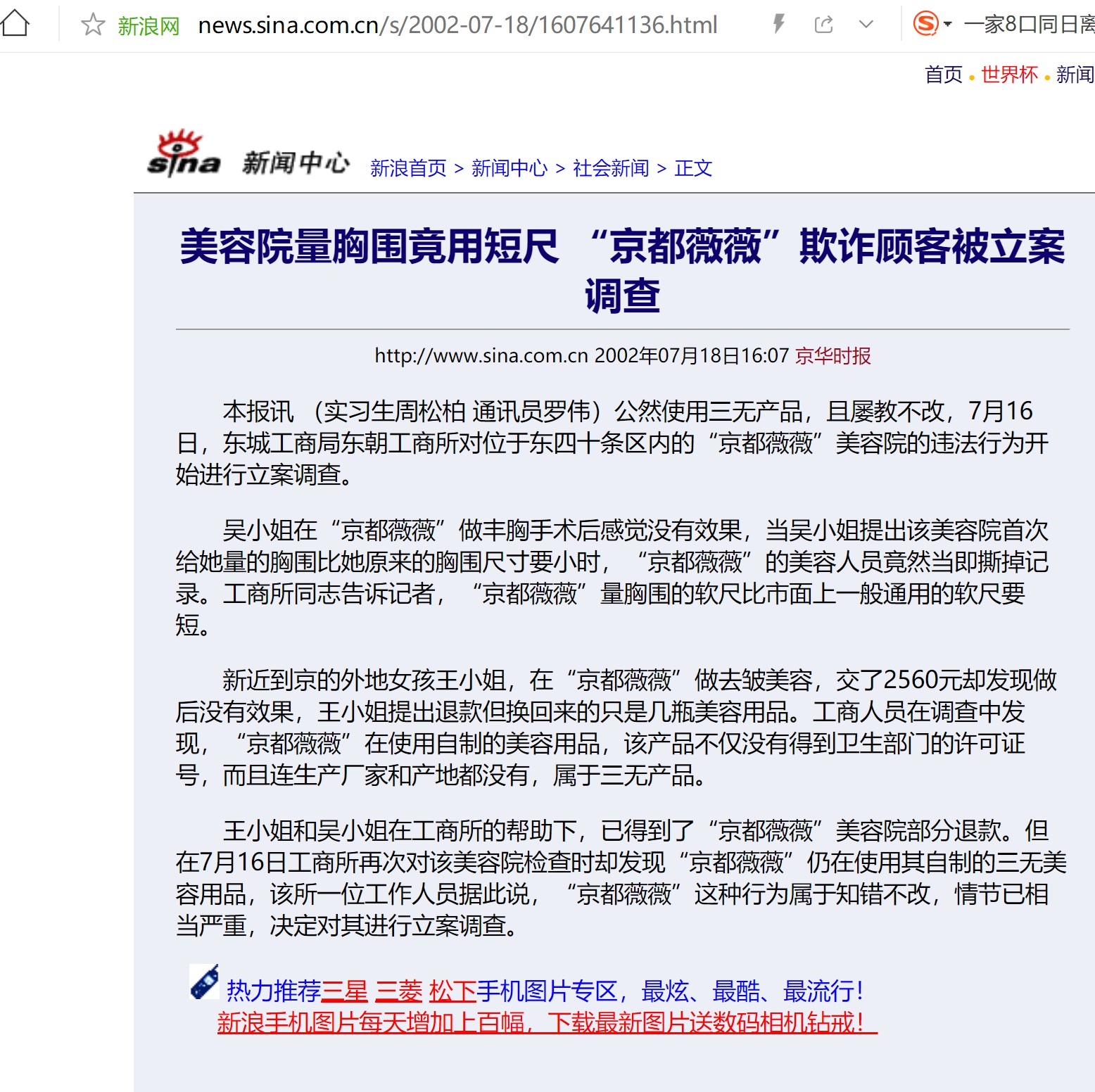Expand the search engine selector arrow
Image resolution: width=1095 pixels, height=1092 pixels.
tap(948, 25)
